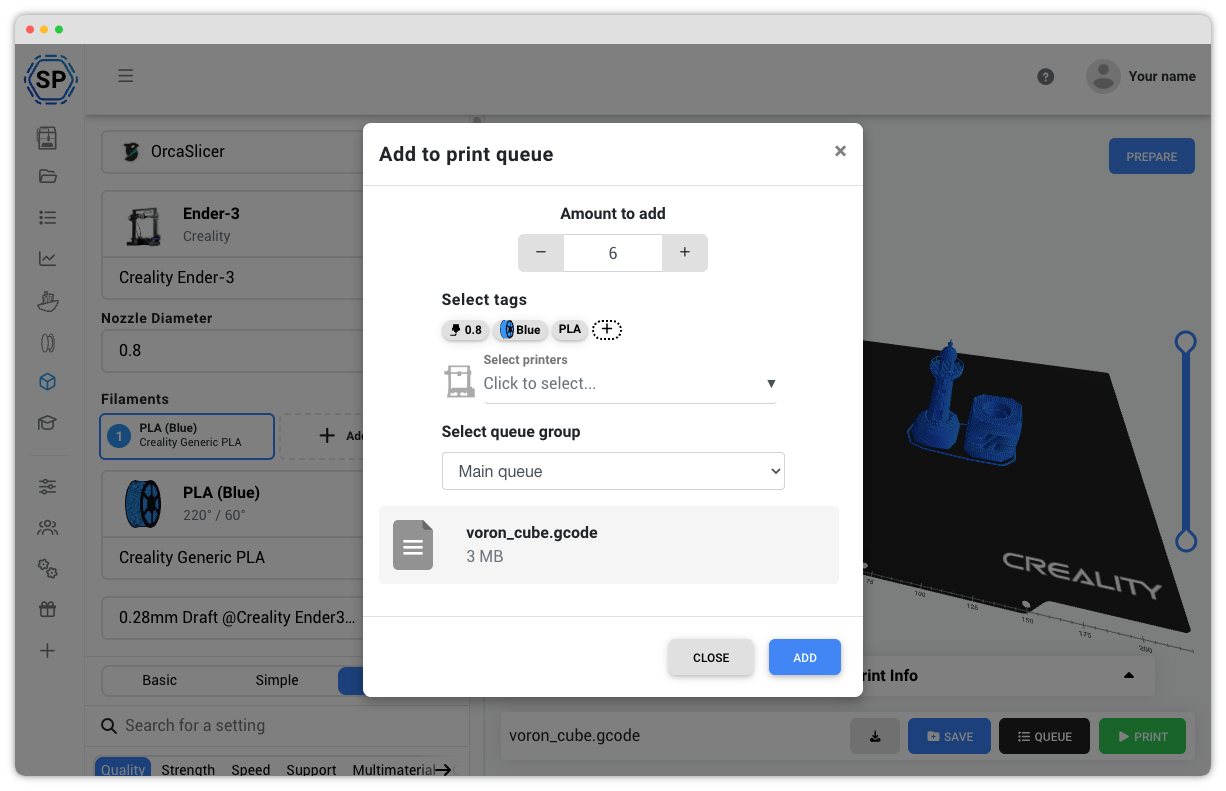Screen dimensions: 1226x791
Task: Deselect the Blue filament tag
Action: coord(520,329)
